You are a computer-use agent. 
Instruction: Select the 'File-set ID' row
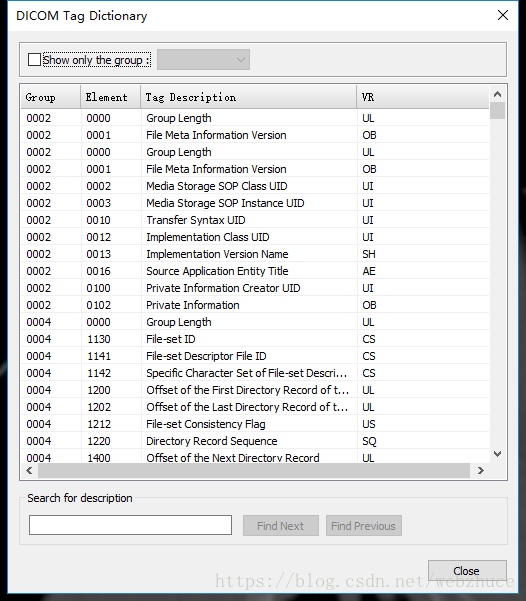pos(255,339)
